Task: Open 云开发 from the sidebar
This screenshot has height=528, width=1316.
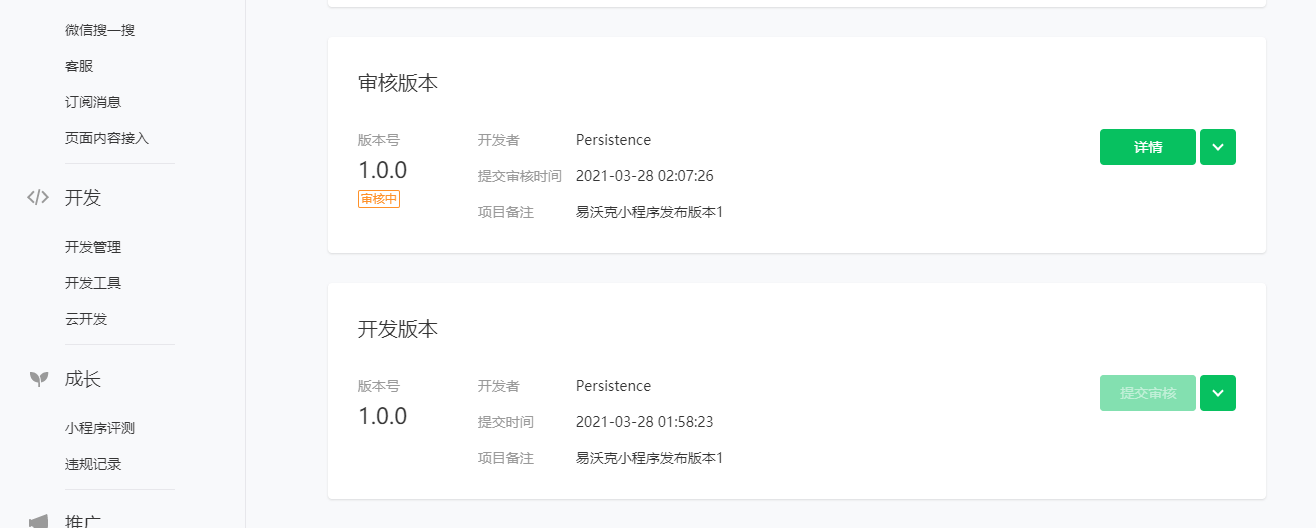Action: tap(86, 319)
